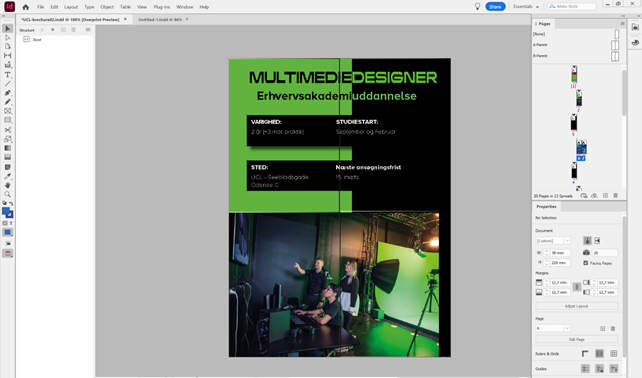Expand the document preset Custom dropdown

click(x=553, y=241)
